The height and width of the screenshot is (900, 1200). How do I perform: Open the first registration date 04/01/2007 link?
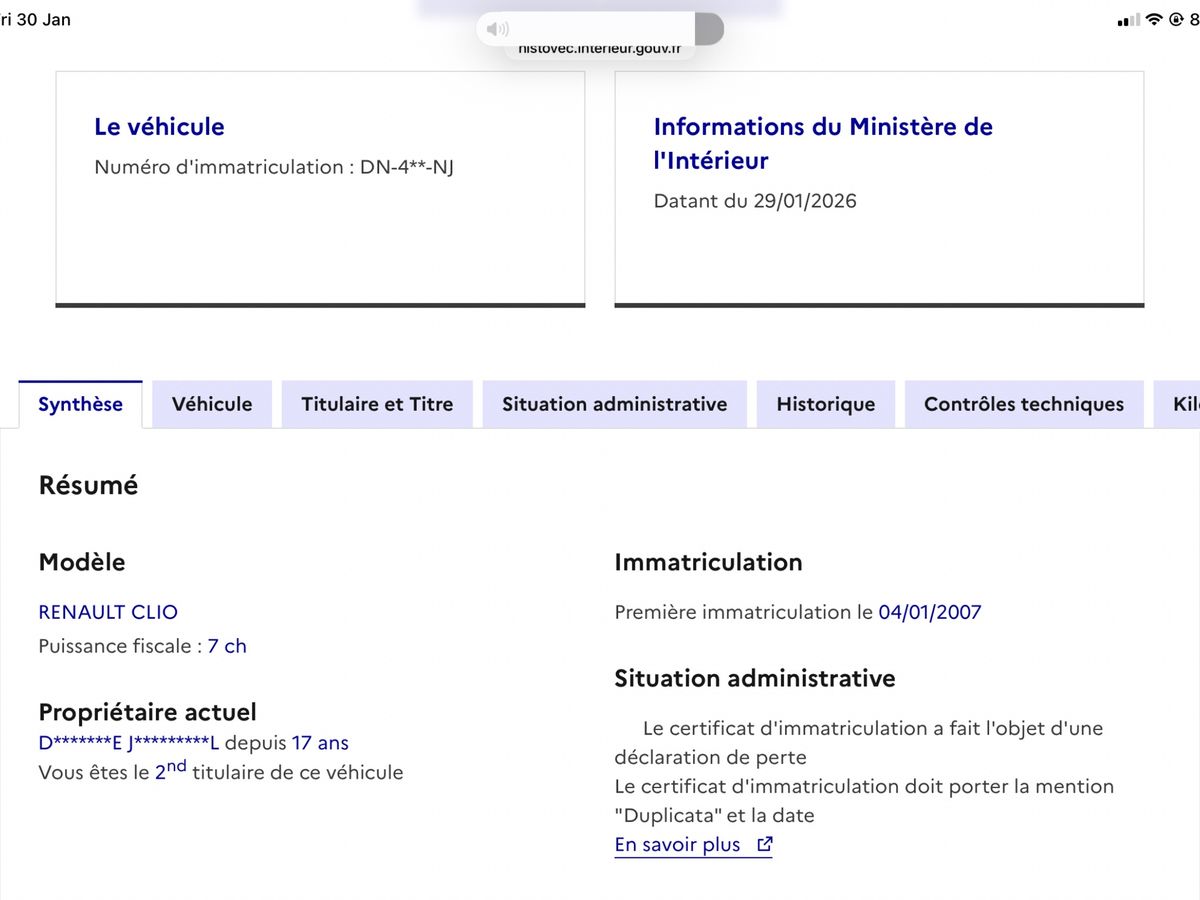930,612
